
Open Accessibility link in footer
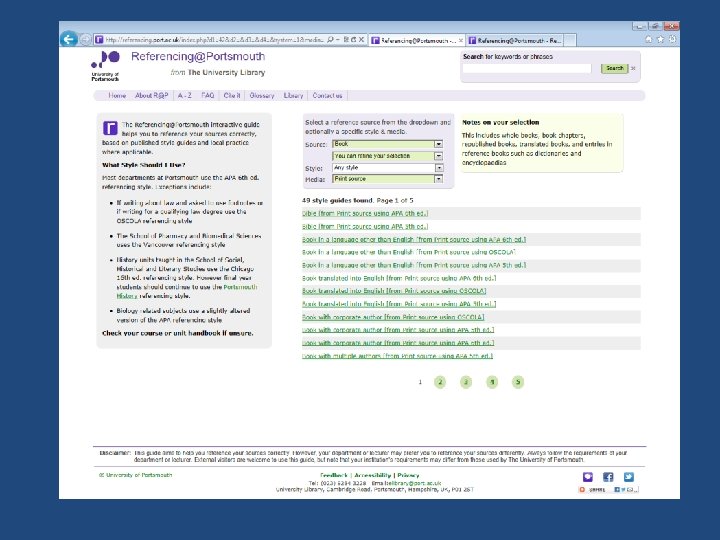[372, 475]
